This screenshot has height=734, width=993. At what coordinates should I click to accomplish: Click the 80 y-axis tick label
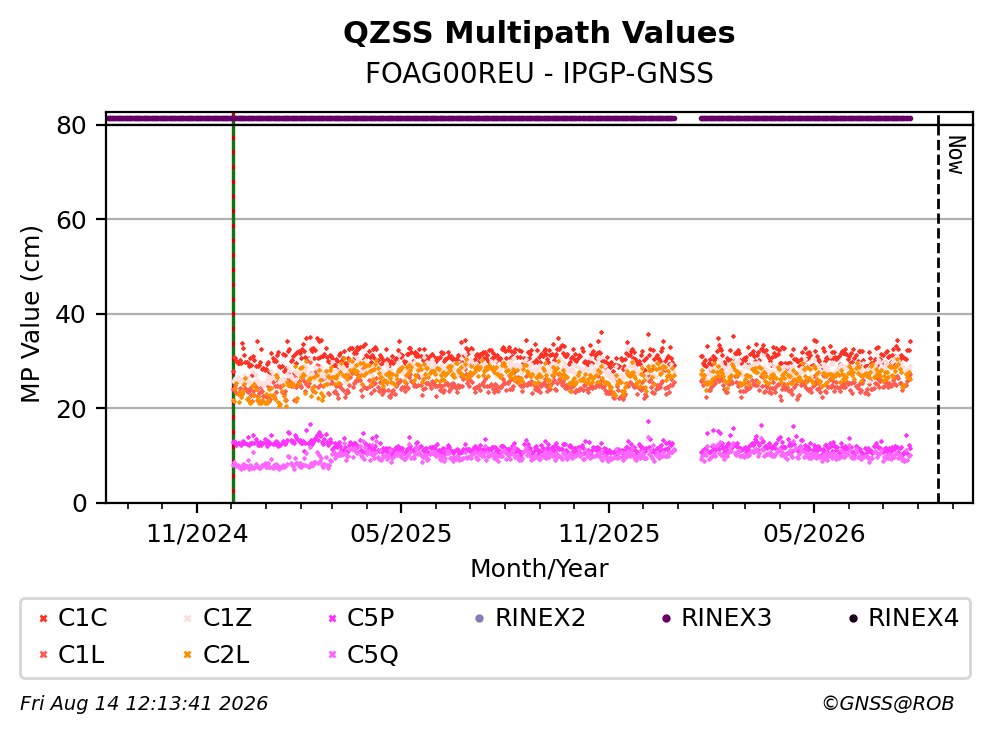coord(72,125)
